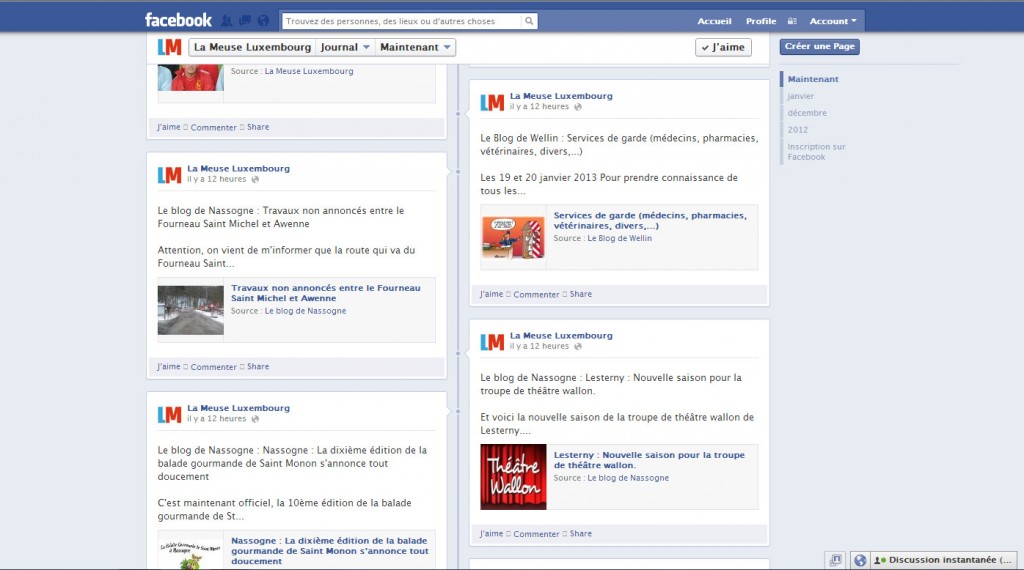Comment on the Services de garde post

(536, 294)
